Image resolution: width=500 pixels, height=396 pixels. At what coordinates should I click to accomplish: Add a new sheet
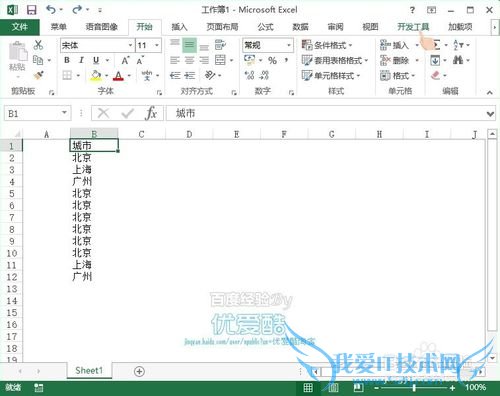[x=139, y=371]
